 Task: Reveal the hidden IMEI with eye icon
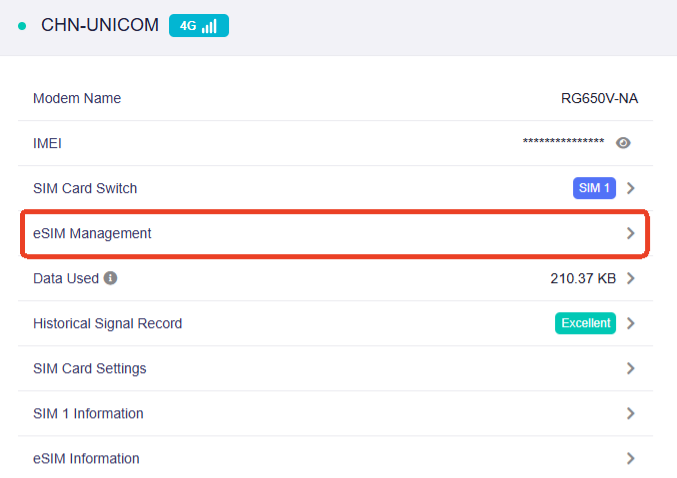[623, 143]
